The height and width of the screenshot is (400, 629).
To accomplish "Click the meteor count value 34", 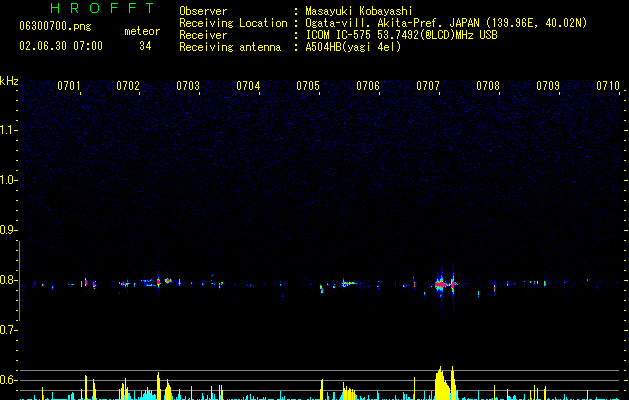I will coord(145,46).
